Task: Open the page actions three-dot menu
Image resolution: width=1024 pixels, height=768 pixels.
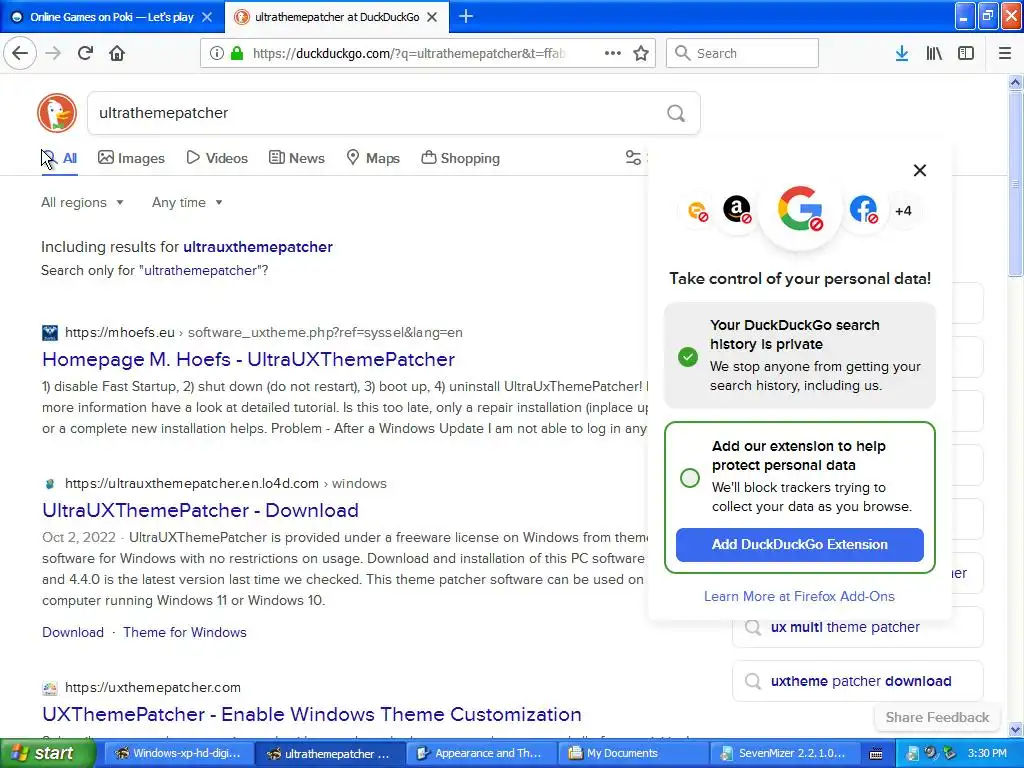Action: tap(613, 53)
